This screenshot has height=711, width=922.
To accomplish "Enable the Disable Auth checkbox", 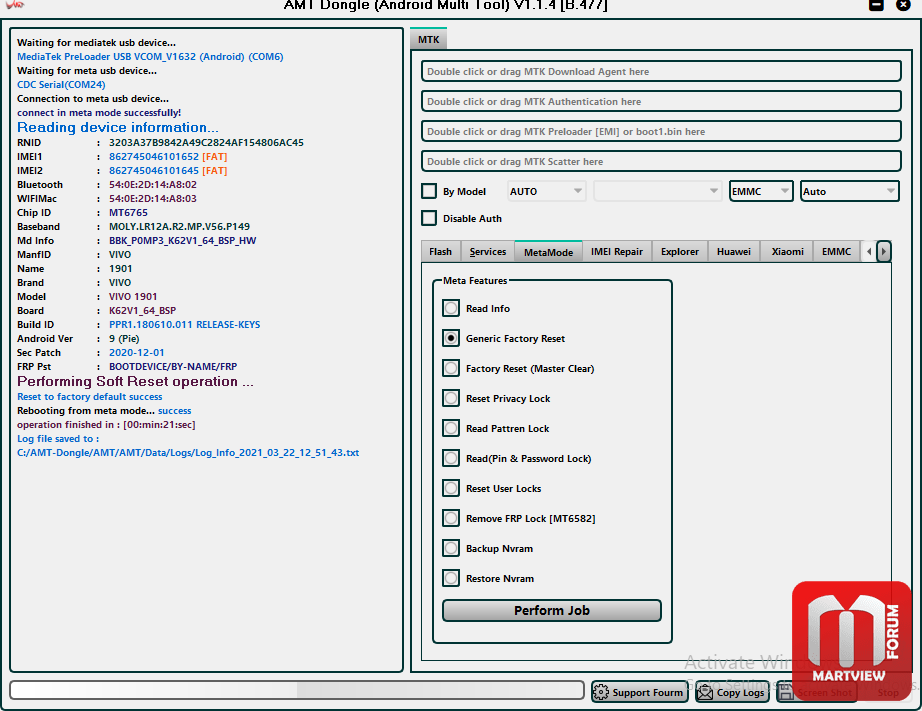I will click(x=429, y=218).
